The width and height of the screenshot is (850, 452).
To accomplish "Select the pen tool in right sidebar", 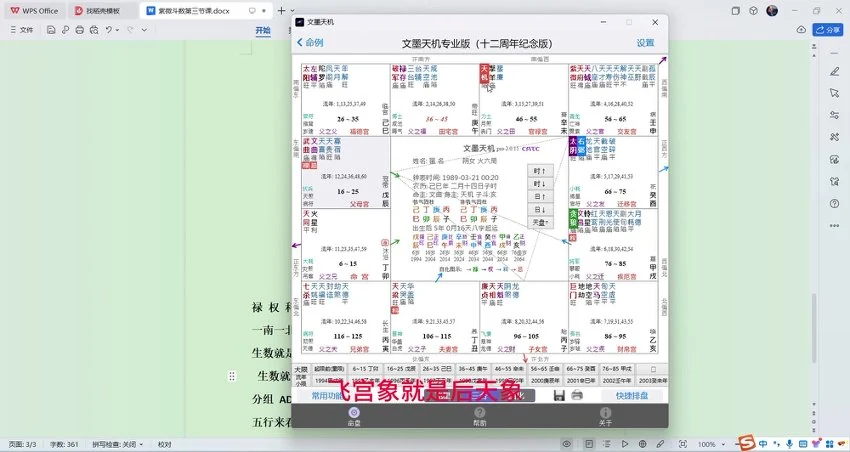I will pyautogui.click(x=834, y=71).
